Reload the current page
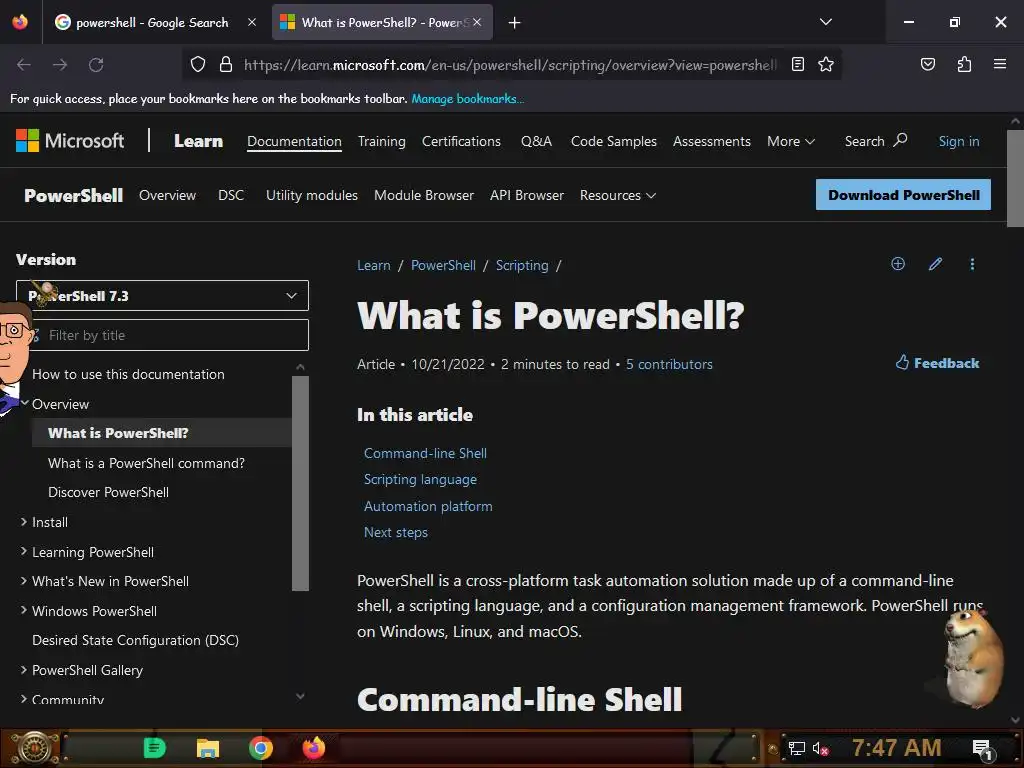The image size is (1024, 768). [96, 65]
